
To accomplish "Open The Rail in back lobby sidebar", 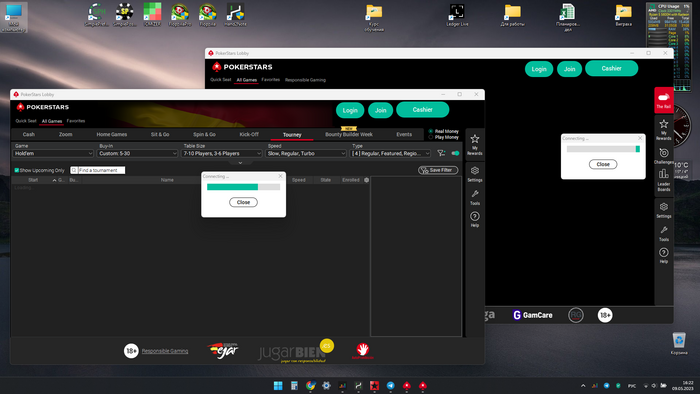I will tap(663, 100).
